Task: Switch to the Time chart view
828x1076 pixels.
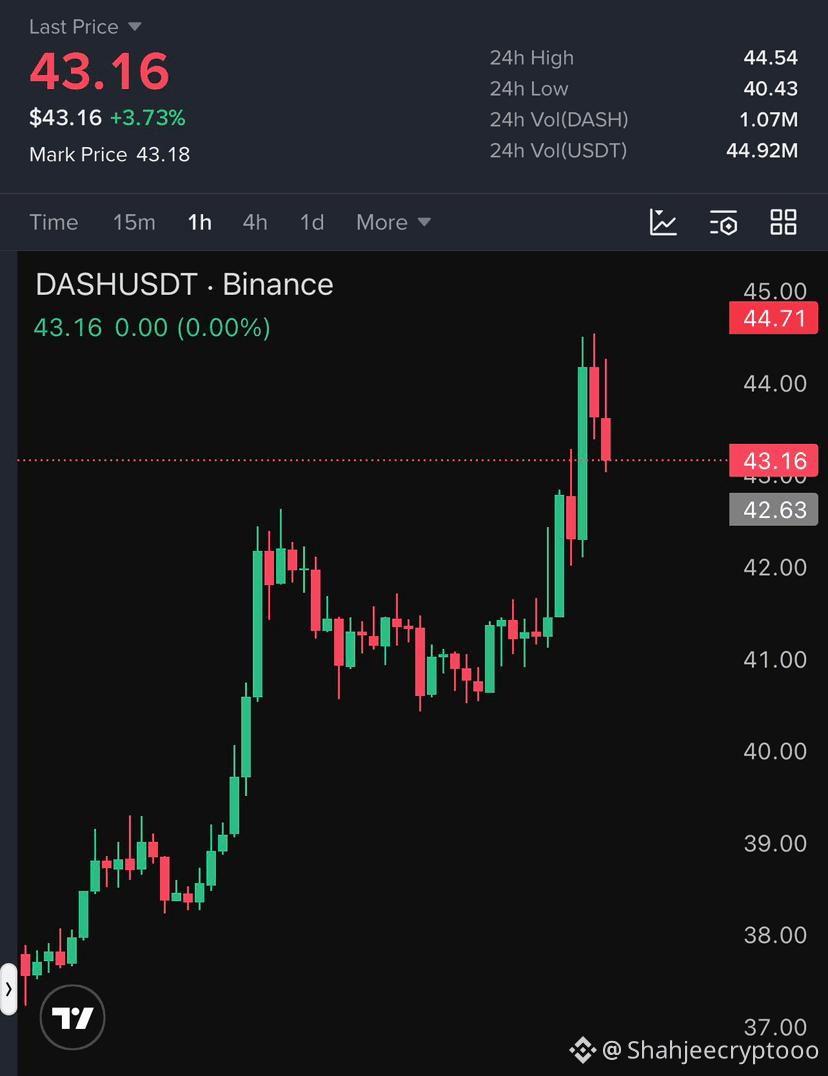Action: pos(54,222)
